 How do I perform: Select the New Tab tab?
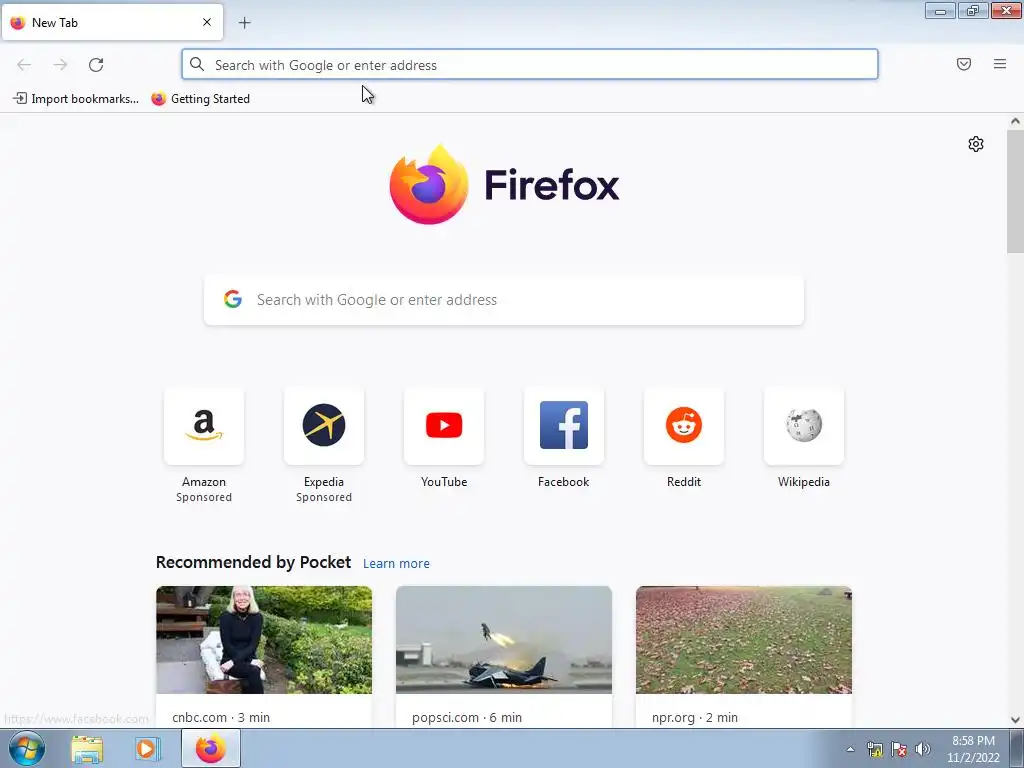pyautogui.click(x=112, y=22)
